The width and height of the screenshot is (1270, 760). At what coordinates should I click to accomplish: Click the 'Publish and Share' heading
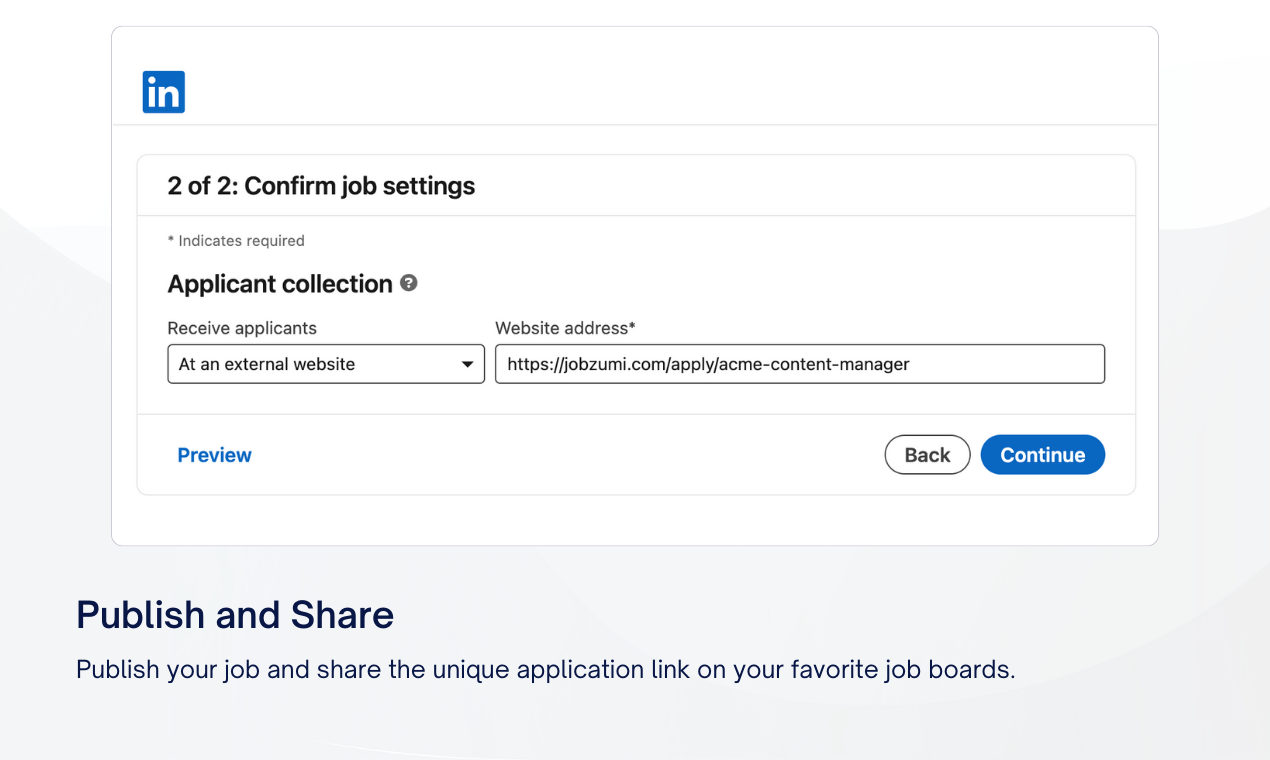pyautogui.click(x=235, y=615)
